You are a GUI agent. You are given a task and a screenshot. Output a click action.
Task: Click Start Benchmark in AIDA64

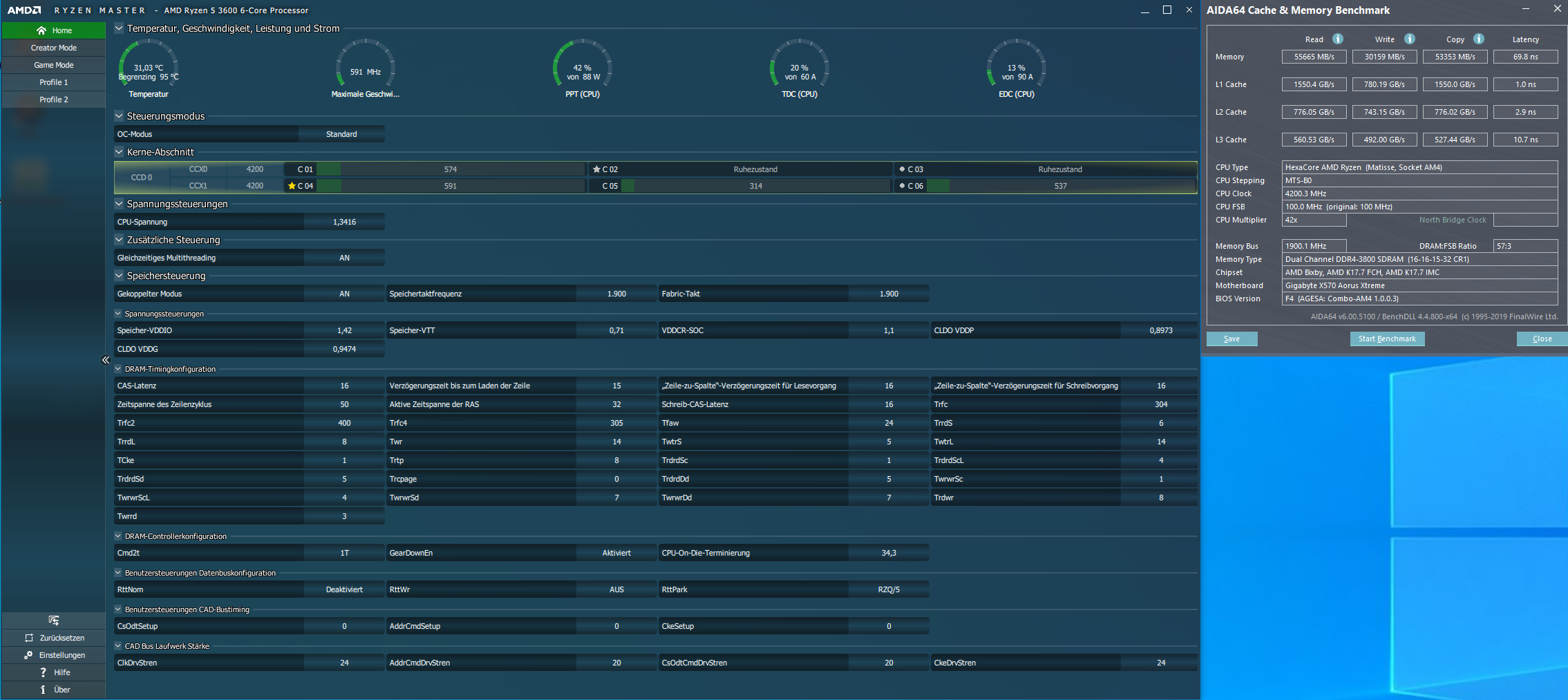[x=1387, y=339]
